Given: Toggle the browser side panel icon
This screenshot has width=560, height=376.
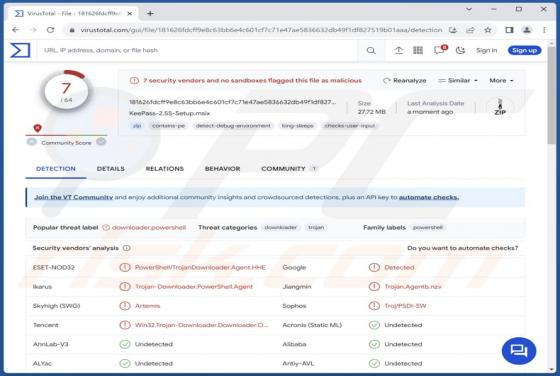Looking at the screenshot, I should (x=509, y=30).
